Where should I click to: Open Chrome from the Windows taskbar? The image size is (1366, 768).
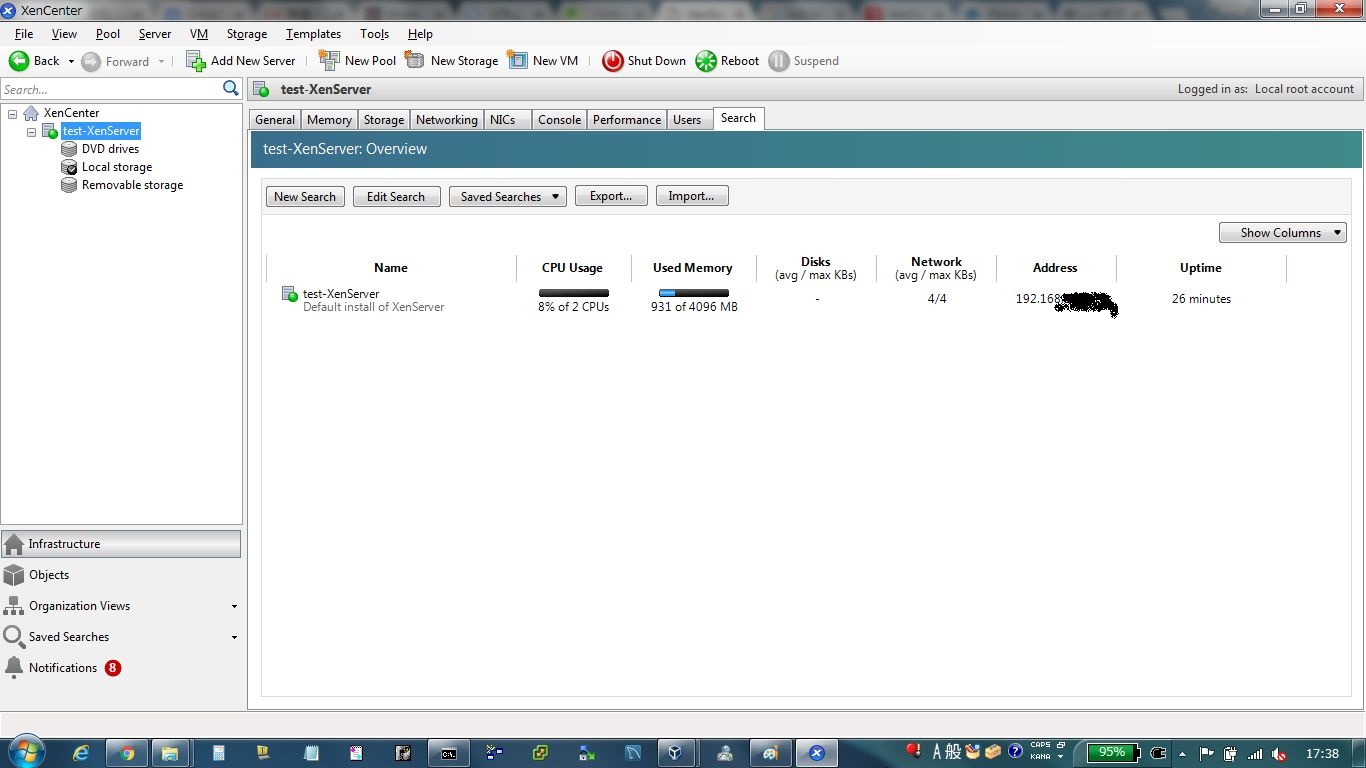click(x=126, y=752)
